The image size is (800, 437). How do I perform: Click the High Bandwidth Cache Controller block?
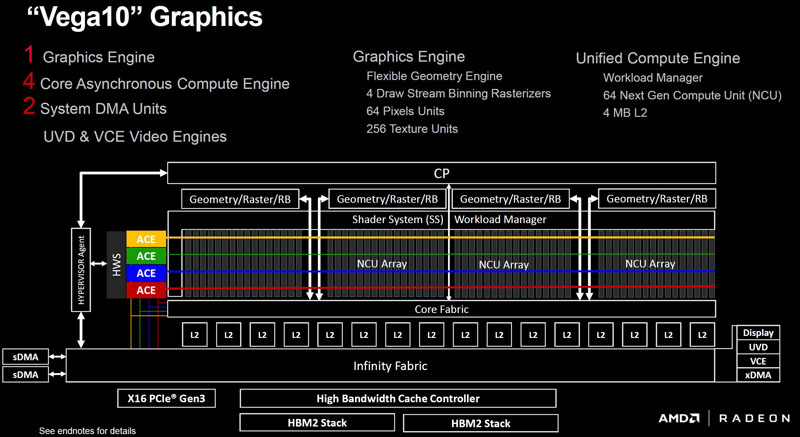point(398,398)
